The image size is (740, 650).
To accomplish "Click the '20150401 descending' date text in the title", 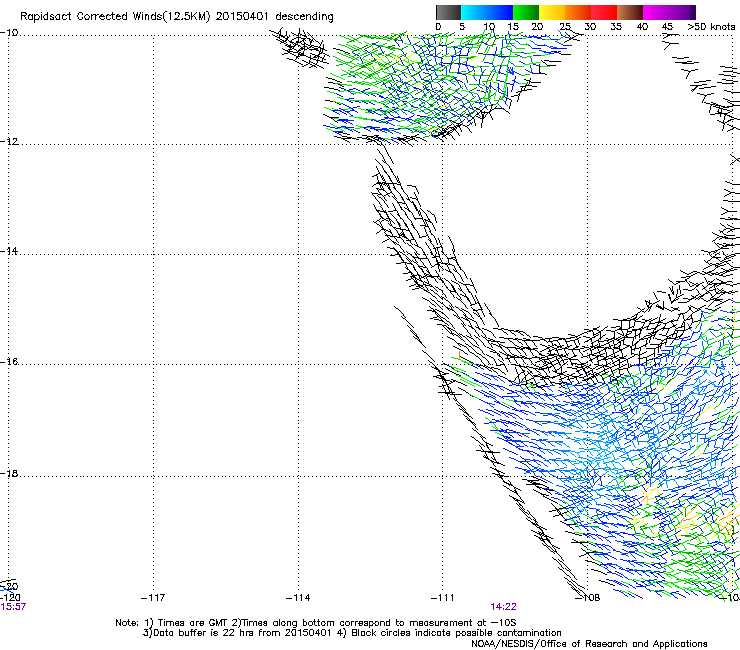I will click(x=275, y=17).
